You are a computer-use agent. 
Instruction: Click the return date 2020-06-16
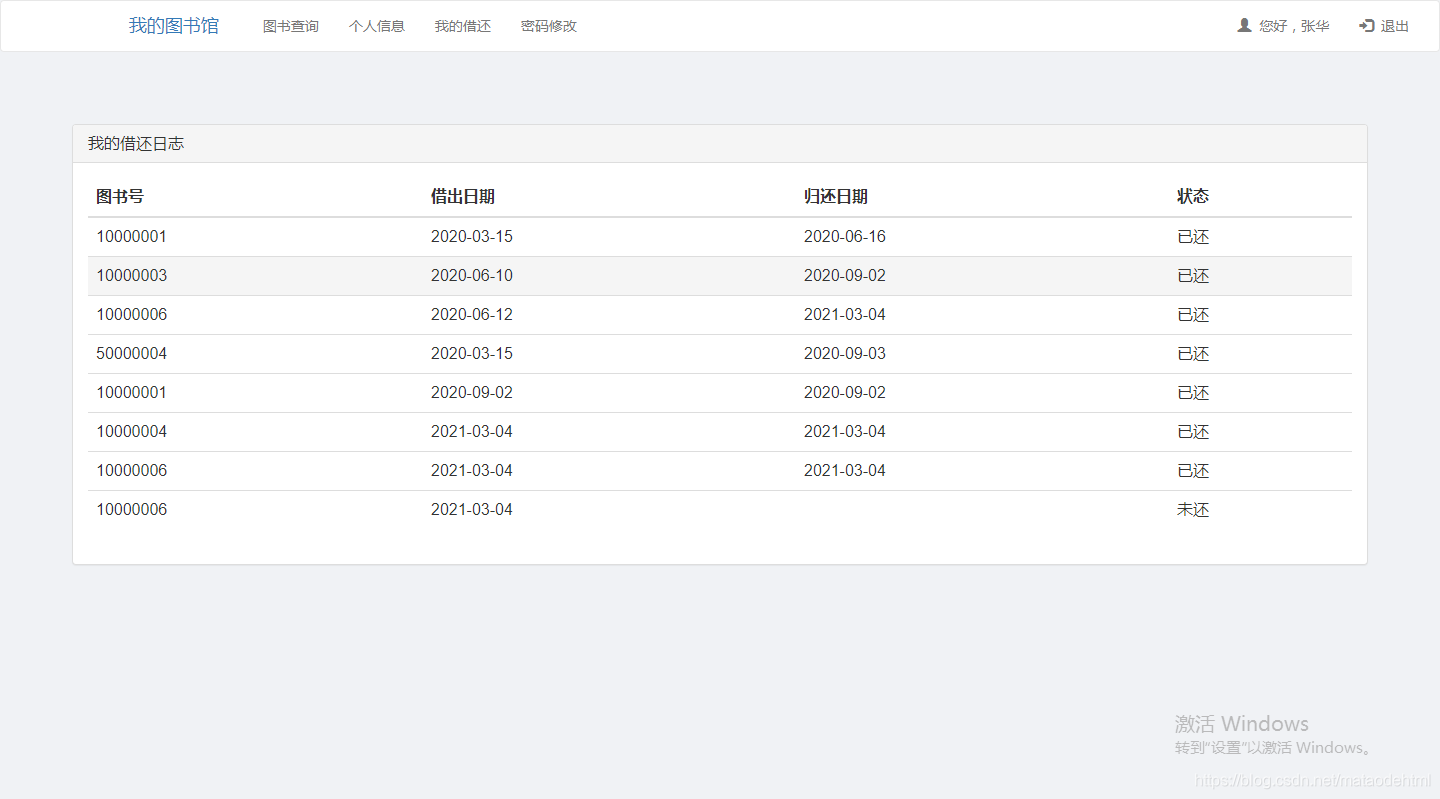point(845,237)
